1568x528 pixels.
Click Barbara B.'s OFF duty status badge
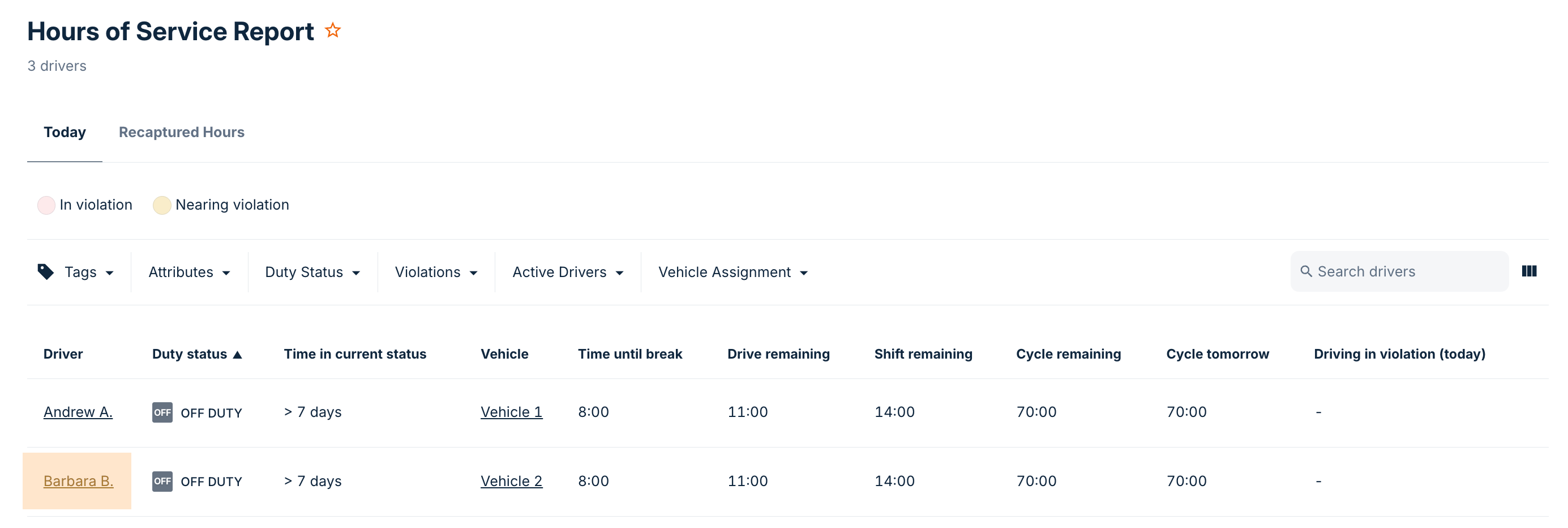pos(162,481)
